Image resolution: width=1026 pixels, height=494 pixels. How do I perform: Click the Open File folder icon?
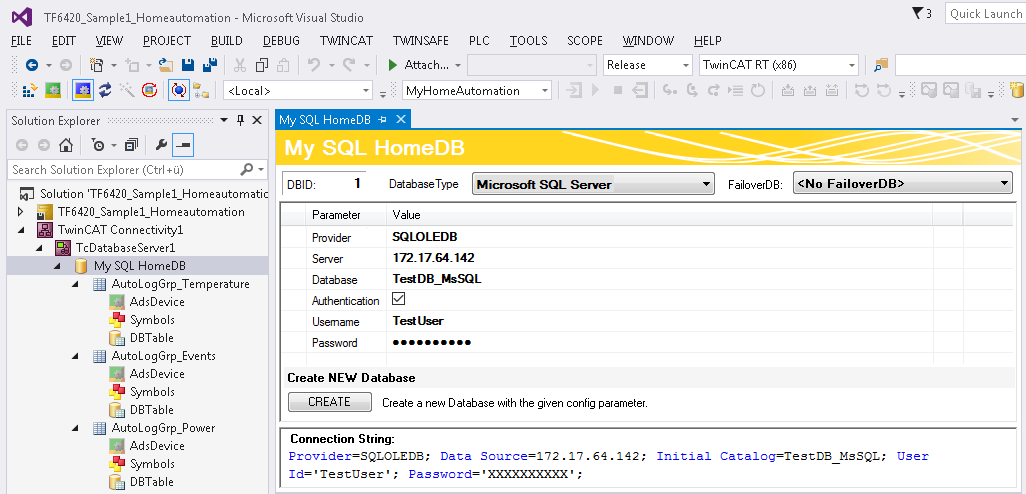[166, 65]
